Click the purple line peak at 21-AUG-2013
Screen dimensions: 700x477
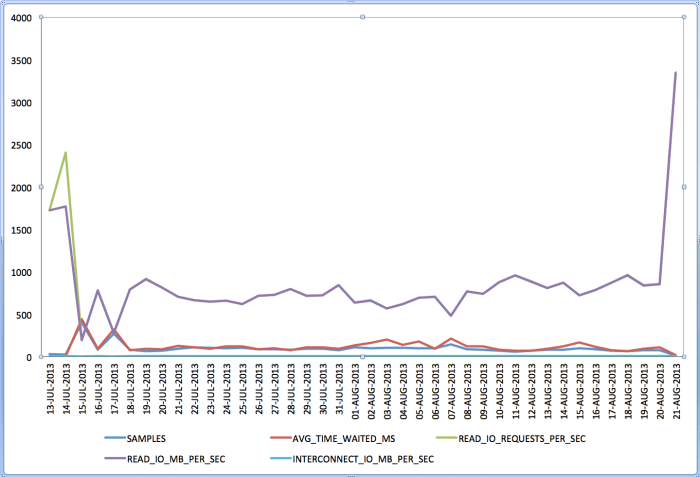coord(675,73)
